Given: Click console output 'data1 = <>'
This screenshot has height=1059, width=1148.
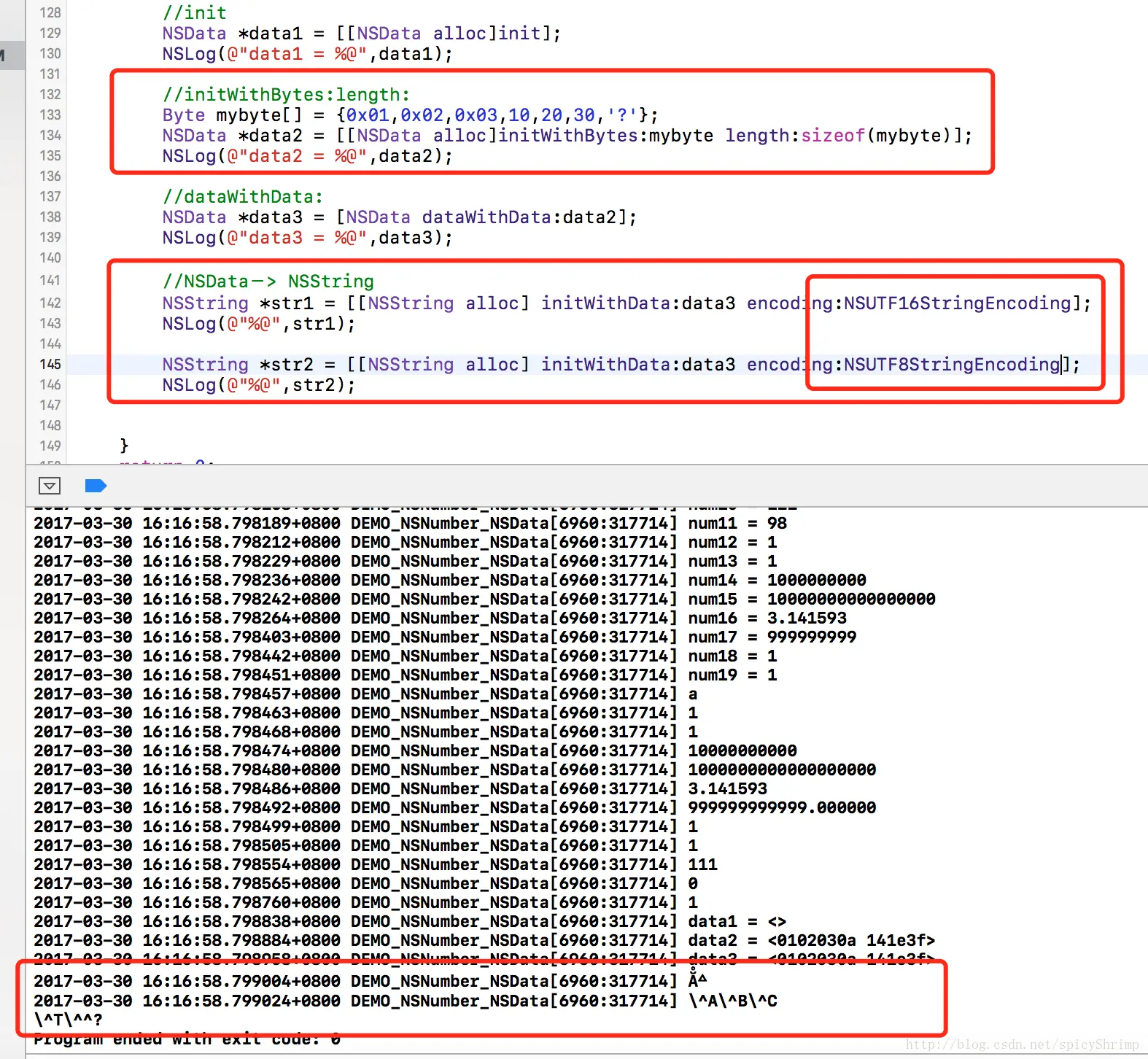Looking at the screenshot, I should pos(737,921).
